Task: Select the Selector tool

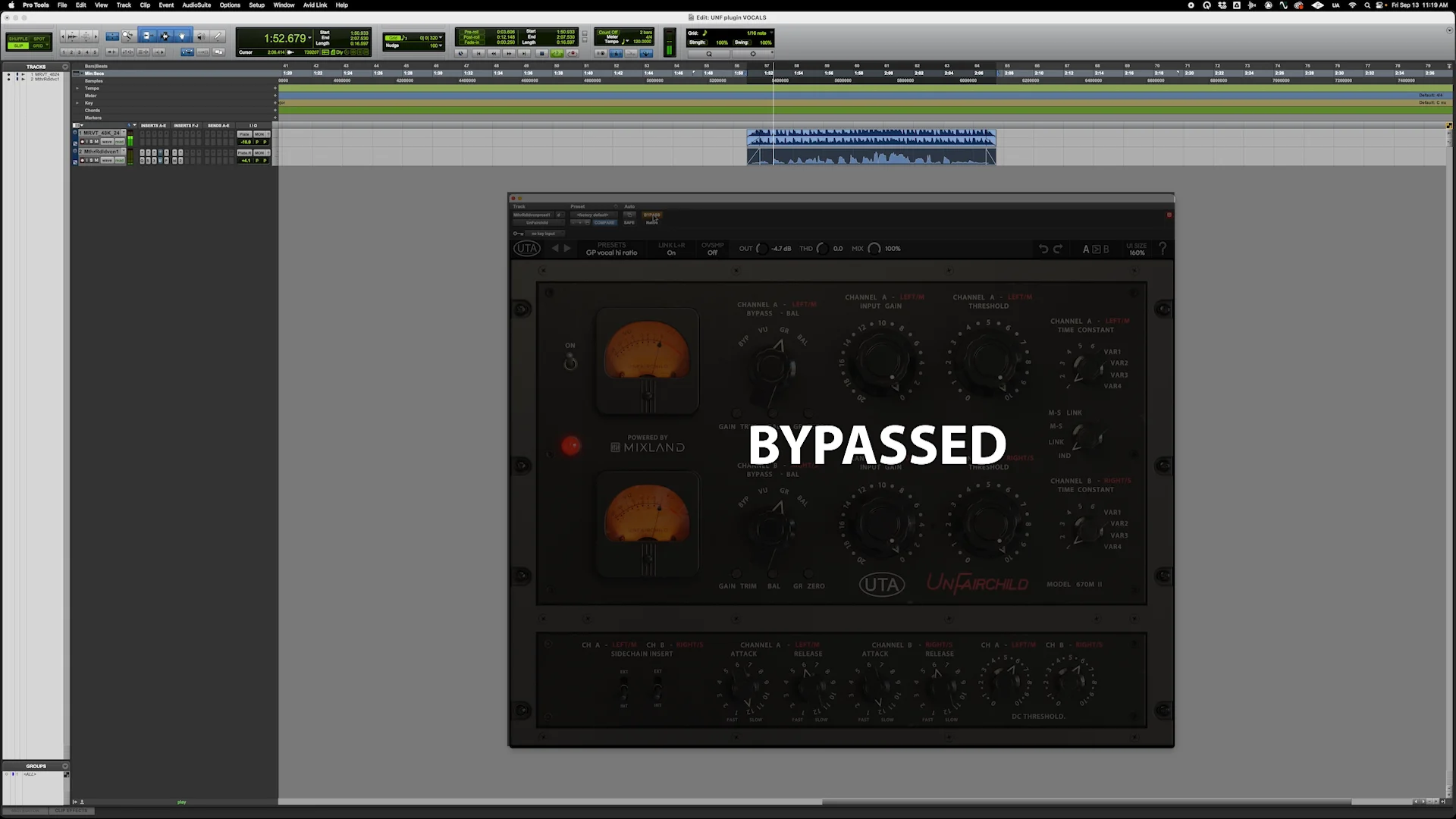Action: (x=165, y=36)
